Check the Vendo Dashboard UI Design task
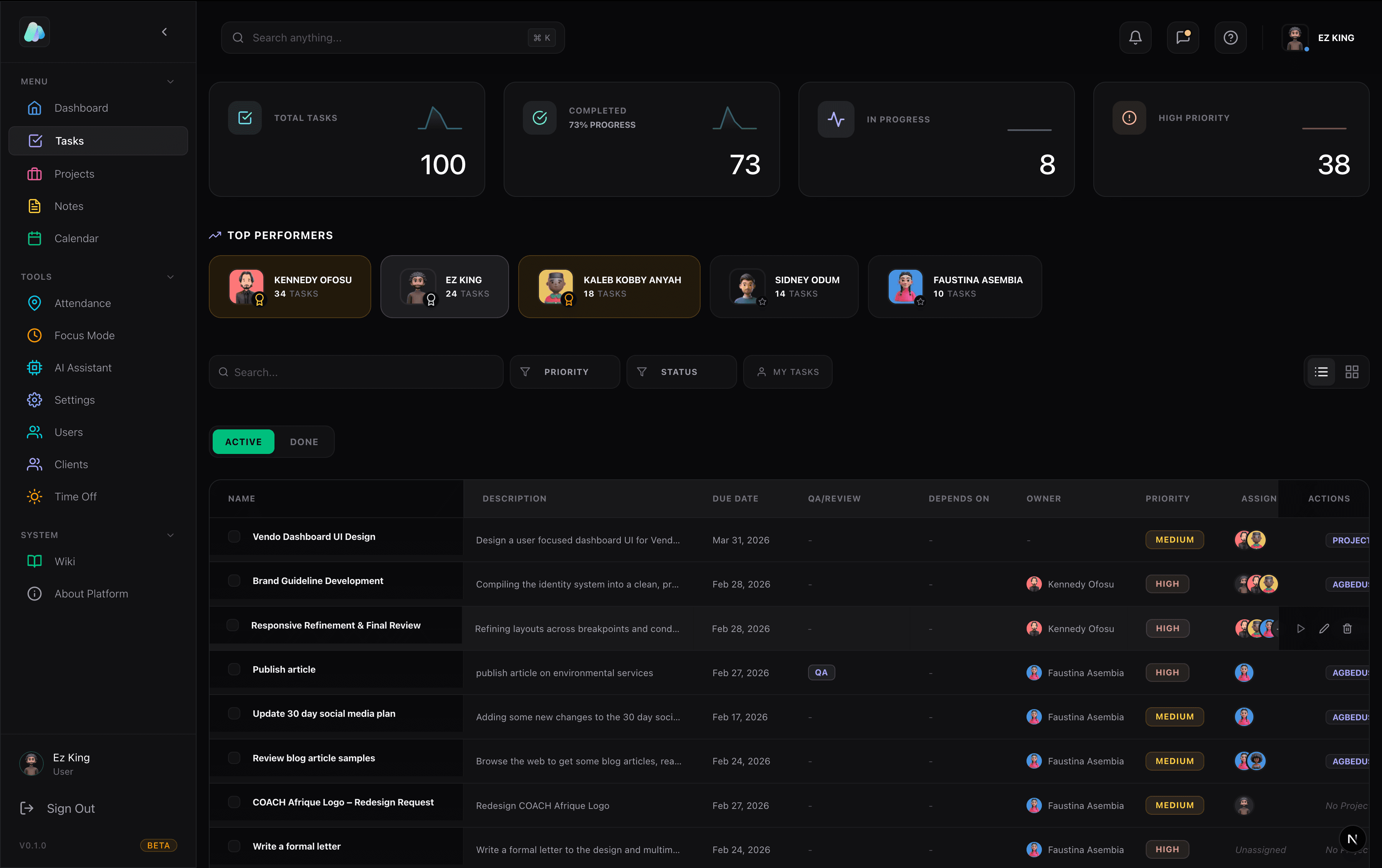 [x=233, y=536]
